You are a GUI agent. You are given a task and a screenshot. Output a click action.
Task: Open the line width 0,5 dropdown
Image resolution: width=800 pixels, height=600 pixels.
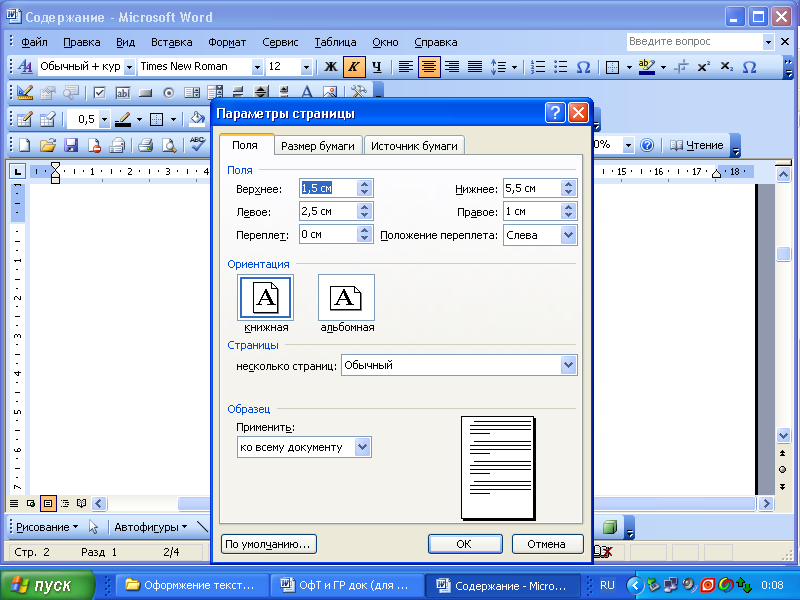pyautogui.click(x=105, y=120)
